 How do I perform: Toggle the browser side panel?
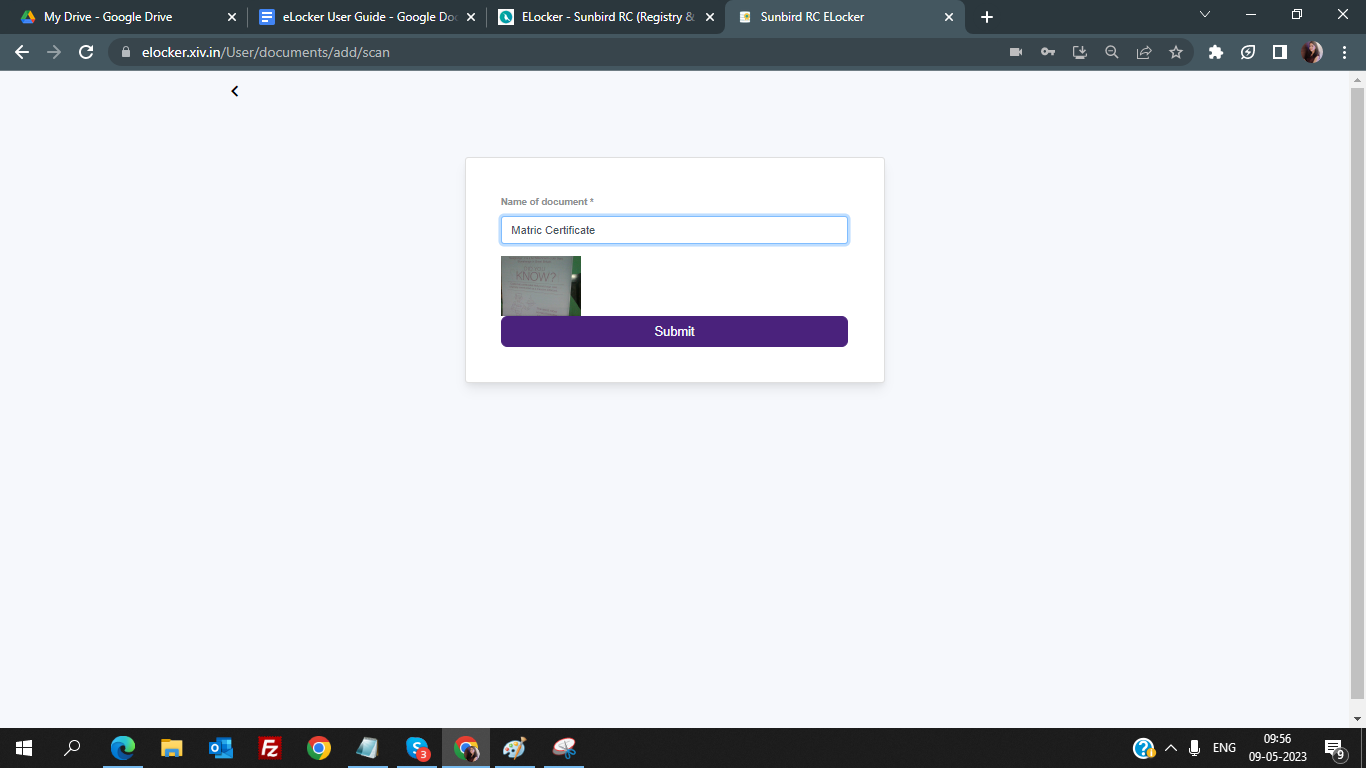(1280, 52)
